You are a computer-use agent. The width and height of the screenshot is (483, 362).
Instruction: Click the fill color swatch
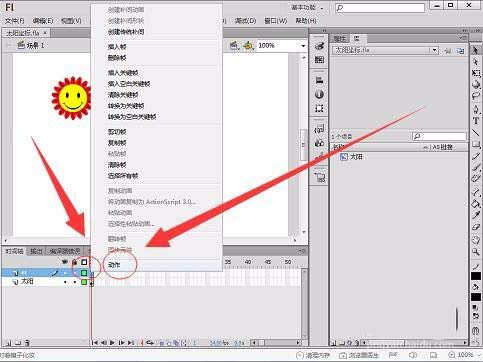coord(476,297)
